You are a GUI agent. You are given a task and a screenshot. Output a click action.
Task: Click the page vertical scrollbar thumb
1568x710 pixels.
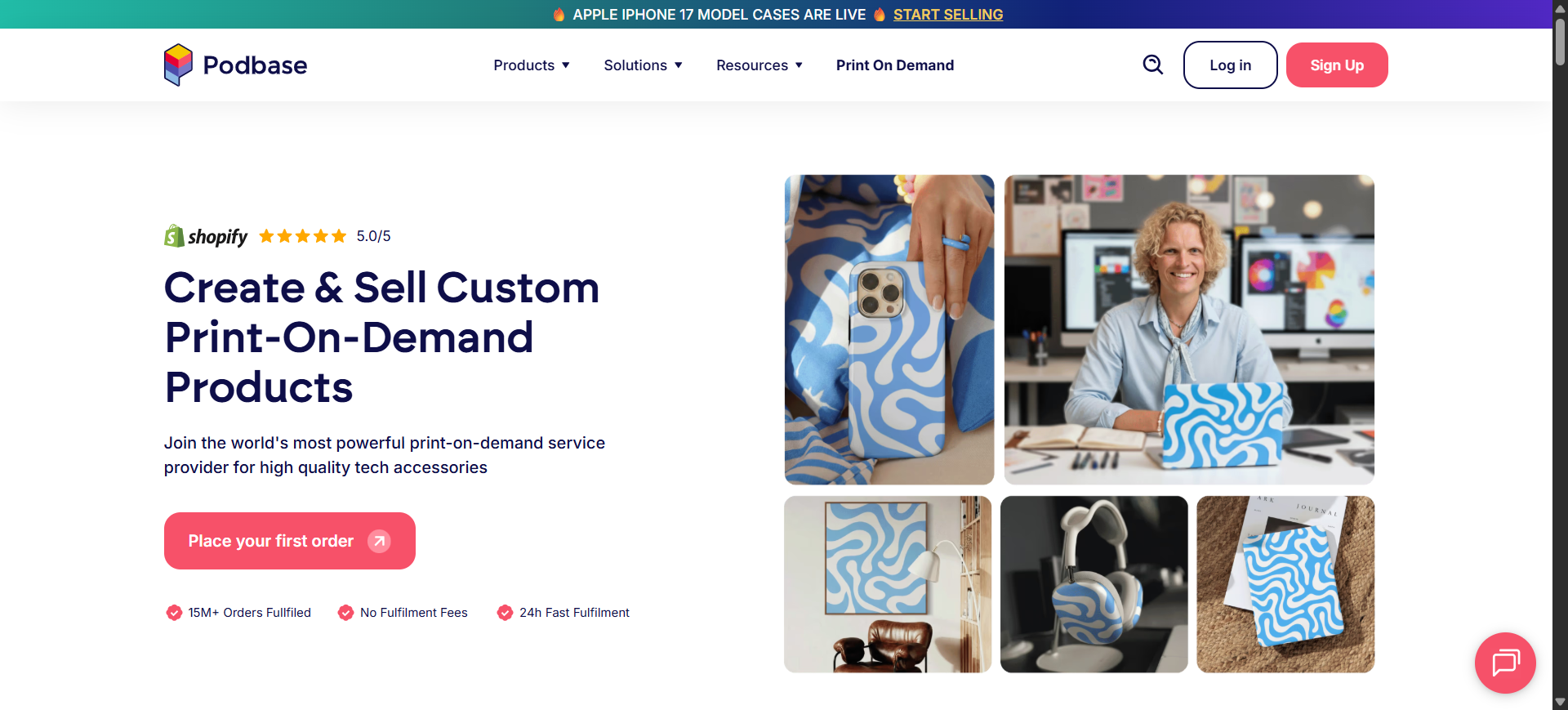point(1560,41)
